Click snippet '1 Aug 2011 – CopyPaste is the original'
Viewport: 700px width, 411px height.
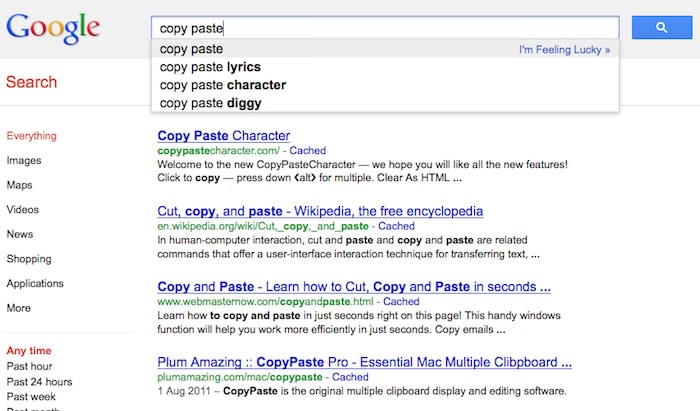pos(362,391)
